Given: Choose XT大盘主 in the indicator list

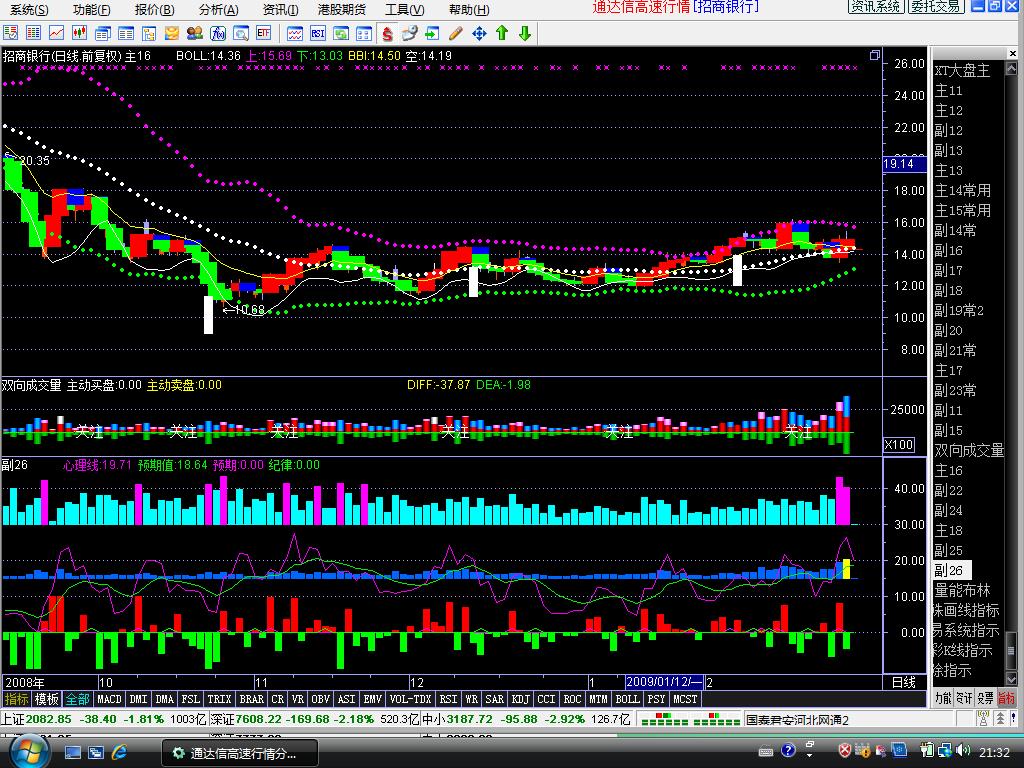Looking at the screenshot, I should point(962,71).
